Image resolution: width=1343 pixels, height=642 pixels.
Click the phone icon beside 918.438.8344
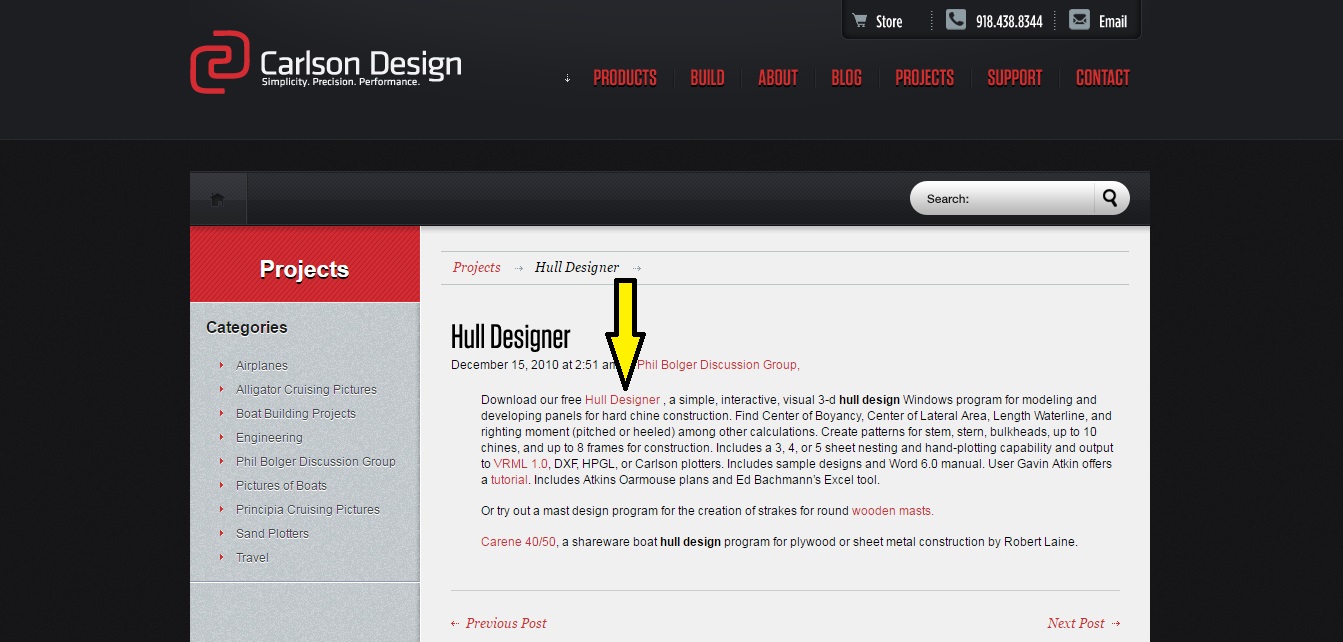pyautogui.click(x=956, y=20)
